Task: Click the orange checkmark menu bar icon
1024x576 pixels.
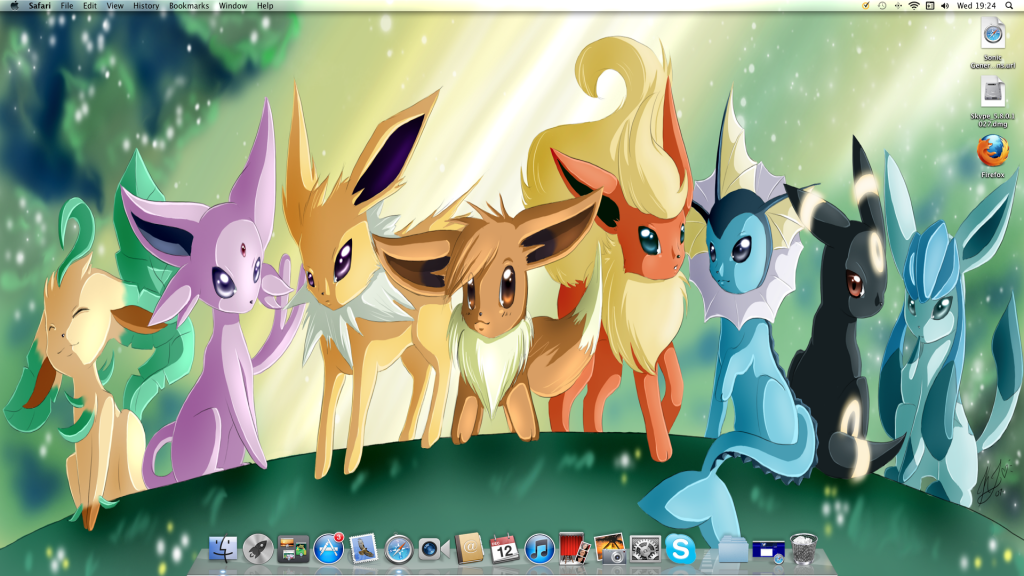Action: [x=866, y=6]
